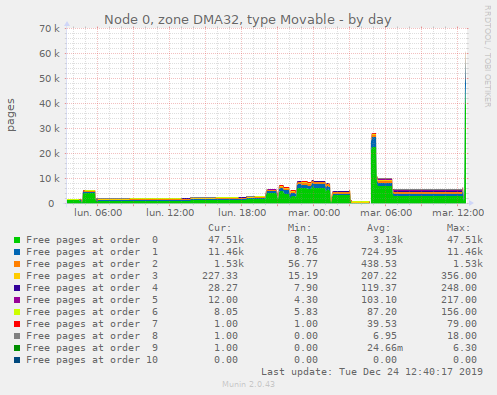Click order 5 average value 103.10
Image resolution: width=497 pixels, height=395 pixels.
[379, 300]
